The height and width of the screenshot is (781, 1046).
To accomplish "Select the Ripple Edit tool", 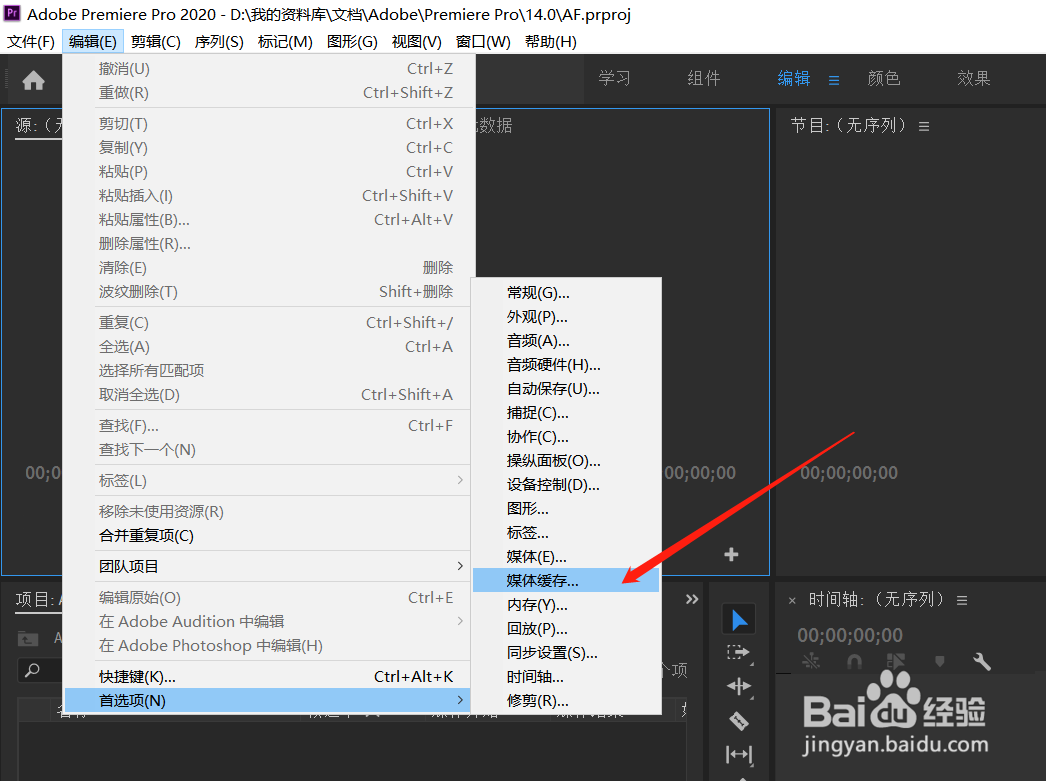I will pos(738,686).
